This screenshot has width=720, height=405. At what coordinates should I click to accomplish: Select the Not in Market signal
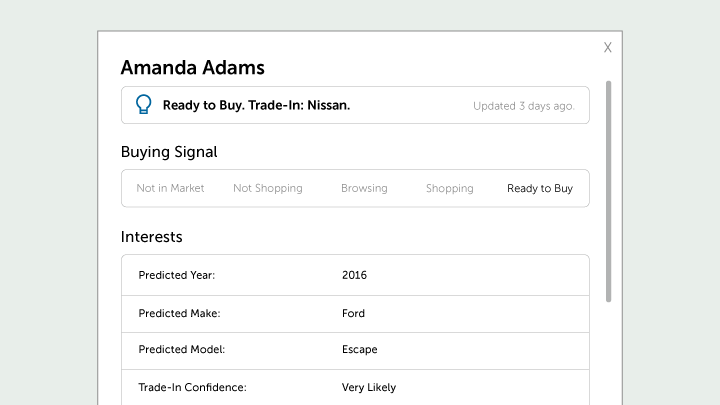[170, 188]
